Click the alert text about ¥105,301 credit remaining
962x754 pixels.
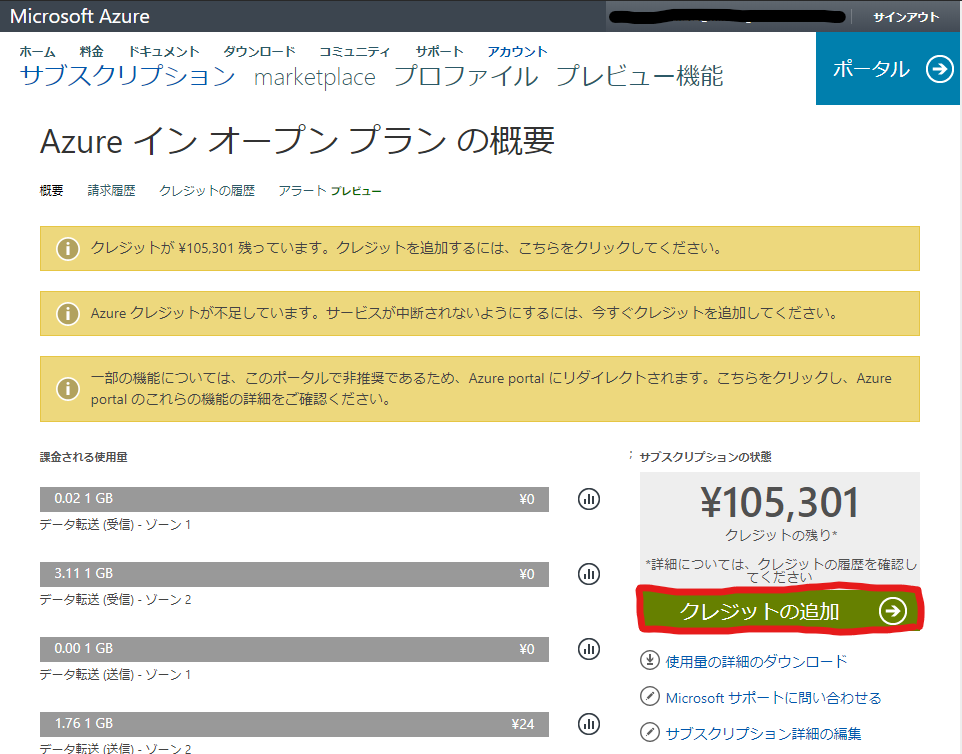tap(407, 248)
